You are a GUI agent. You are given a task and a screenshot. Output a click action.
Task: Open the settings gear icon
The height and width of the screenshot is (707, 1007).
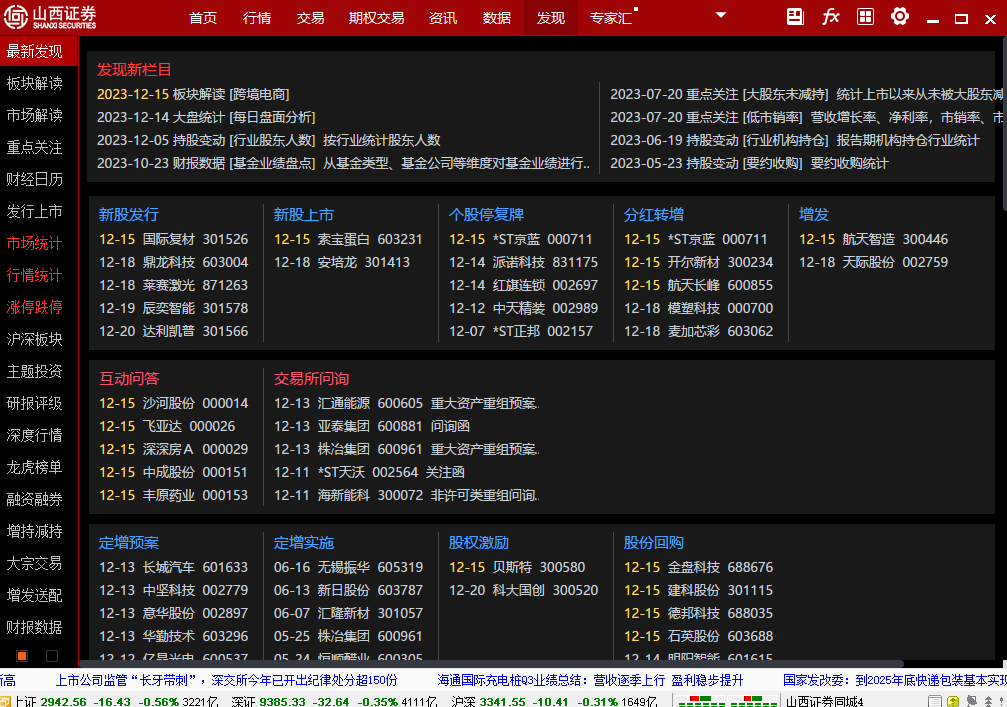(x=900, y=17)
